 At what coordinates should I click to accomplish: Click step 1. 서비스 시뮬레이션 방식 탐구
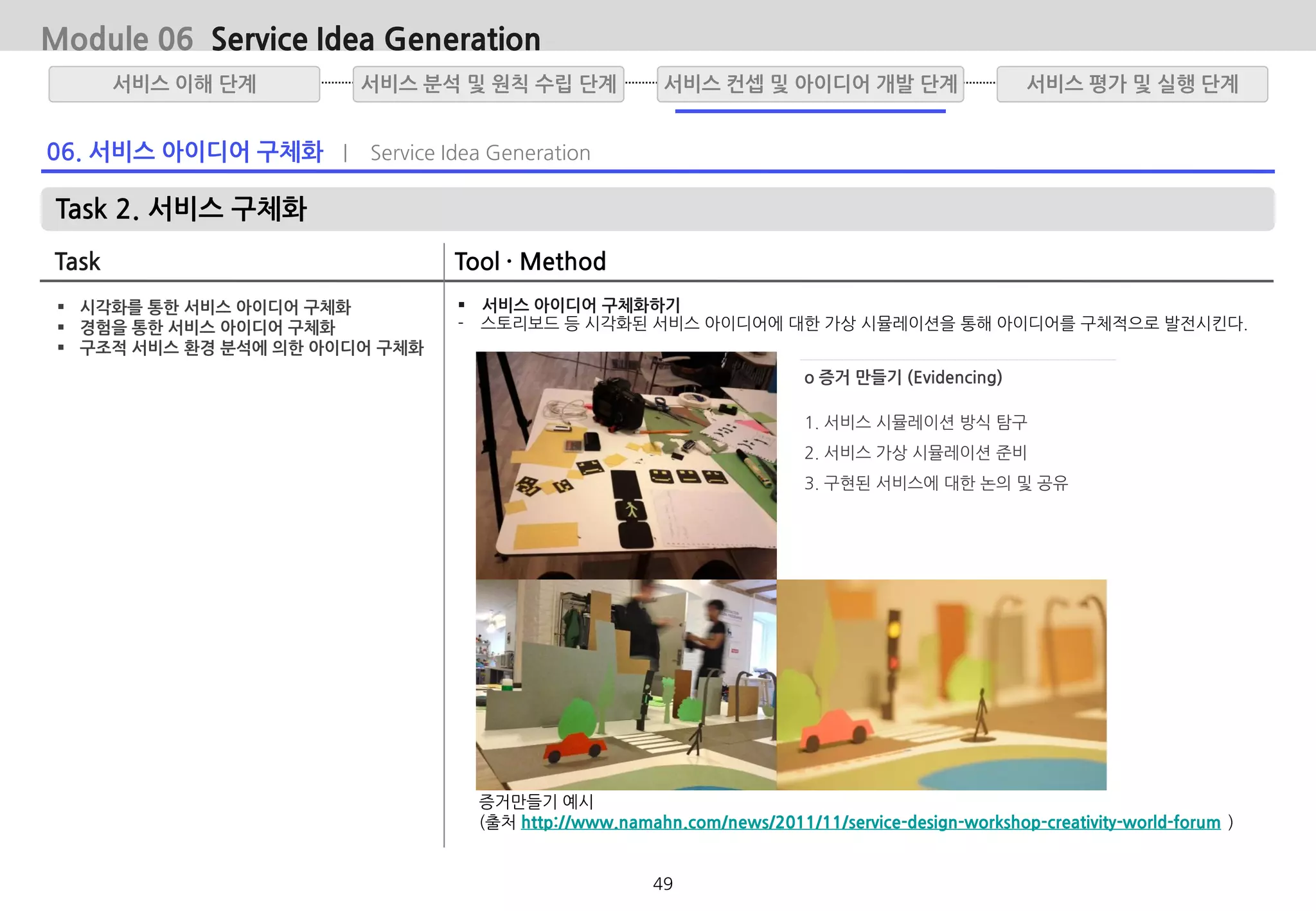point(916,422)
